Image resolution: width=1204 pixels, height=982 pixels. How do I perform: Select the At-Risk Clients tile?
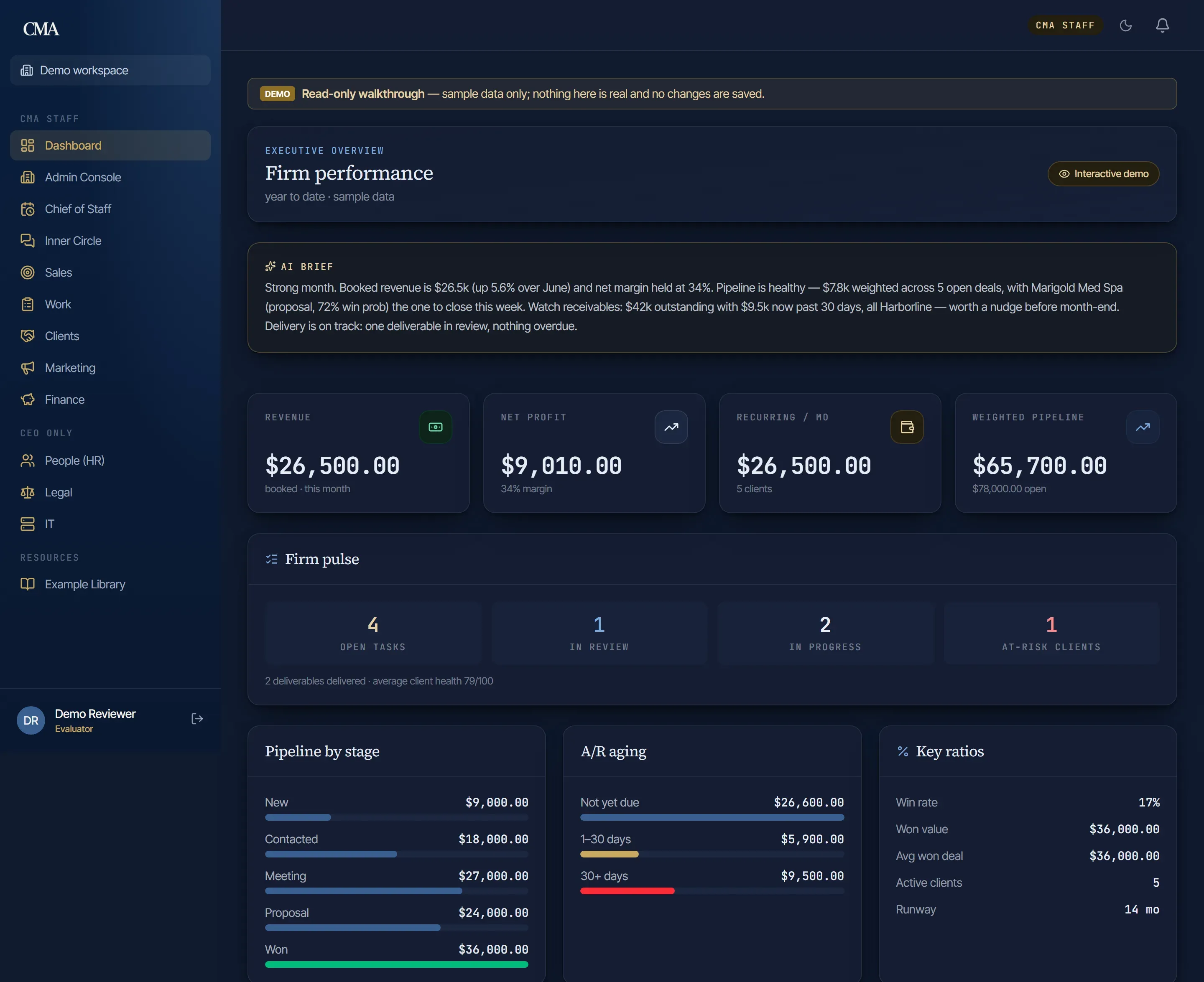[x=1051, y=633]
